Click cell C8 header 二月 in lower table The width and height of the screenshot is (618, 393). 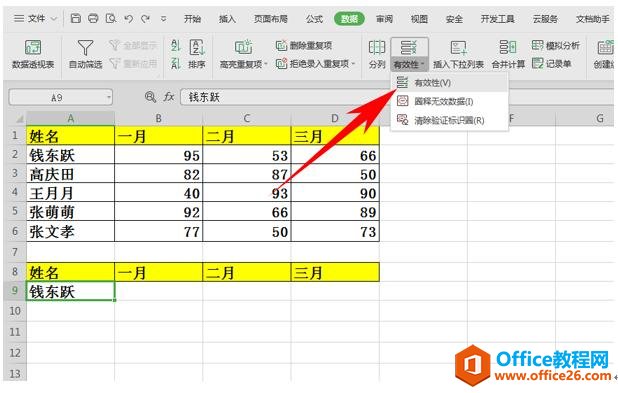[247, 272]
